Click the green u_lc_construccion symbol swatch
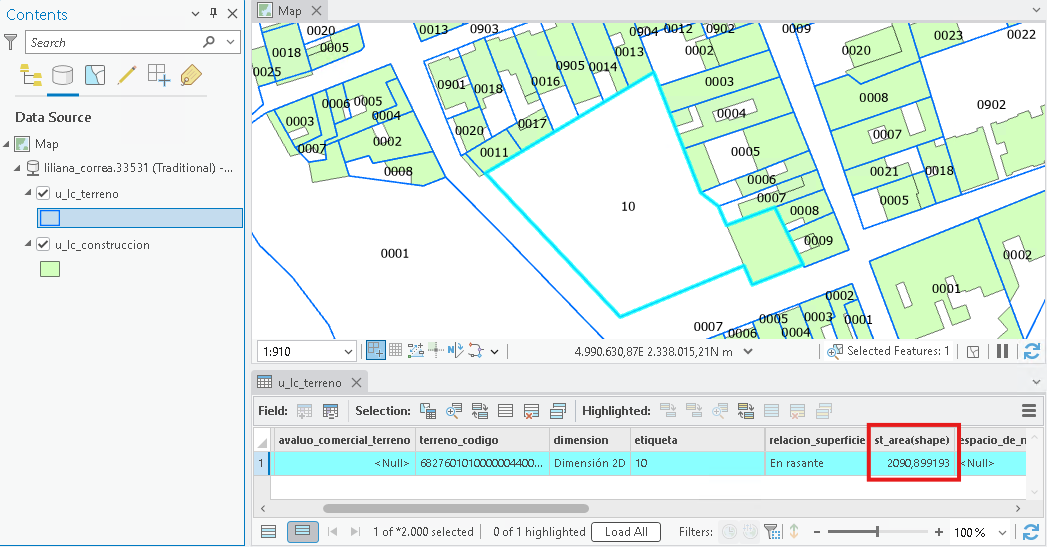1047x547 pixels. pos(50,269)
